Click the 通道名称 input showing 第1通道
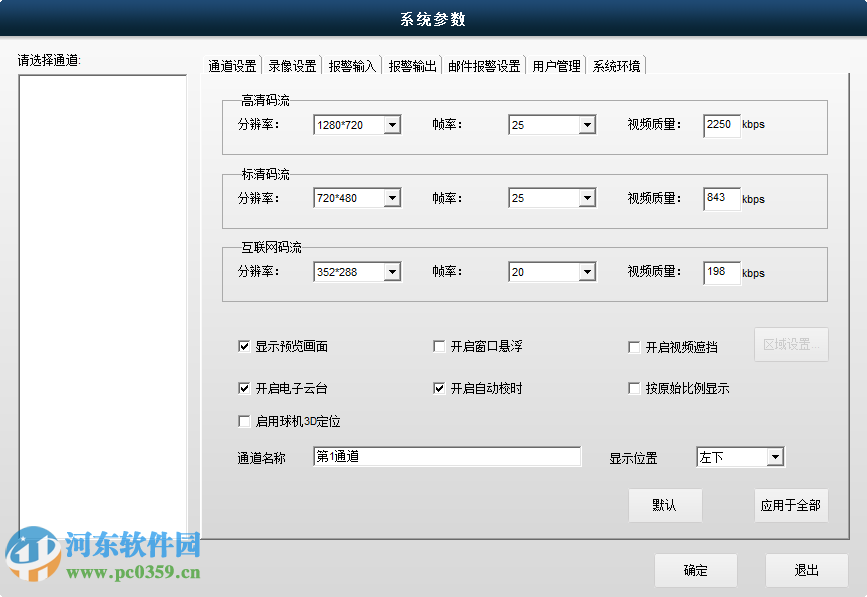The image size is (867, 597). 445,456
